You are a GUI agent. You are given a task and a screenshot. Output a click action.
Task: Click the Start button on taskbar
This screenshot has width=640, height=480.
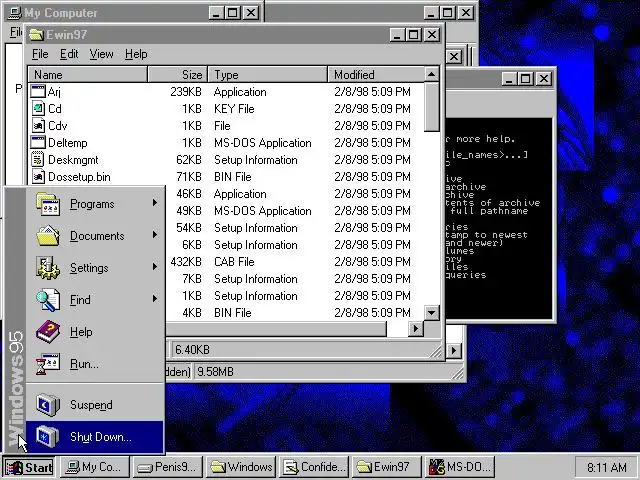point(29,467)
